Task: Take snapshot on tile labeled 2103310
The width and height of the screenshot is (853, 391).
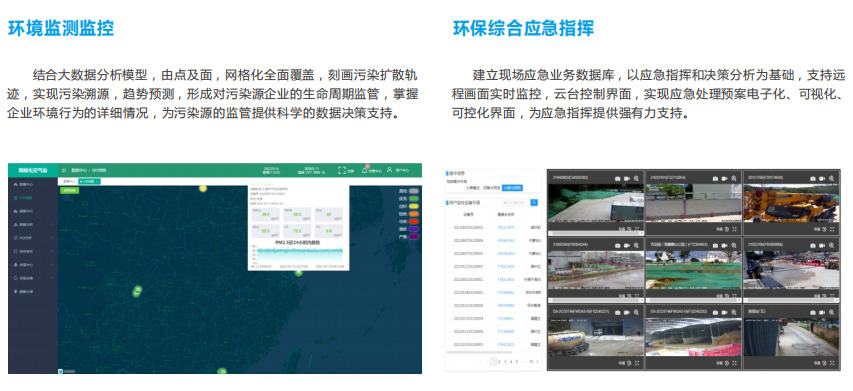Action: 715,178
